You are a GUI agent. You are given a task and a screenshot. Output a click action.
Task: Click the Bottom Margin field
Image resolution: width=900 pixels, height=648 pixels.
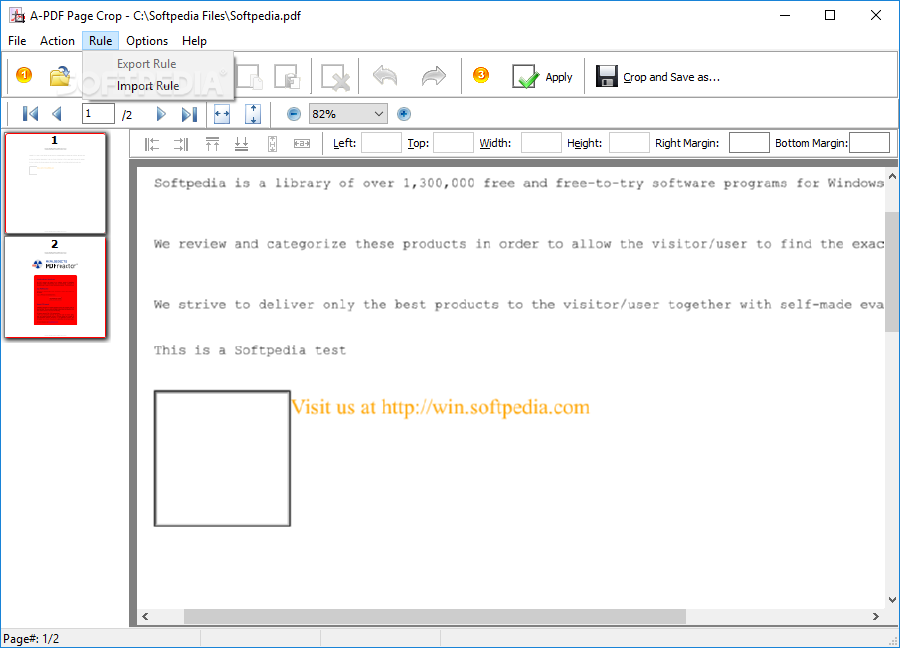tap(870, 143)
